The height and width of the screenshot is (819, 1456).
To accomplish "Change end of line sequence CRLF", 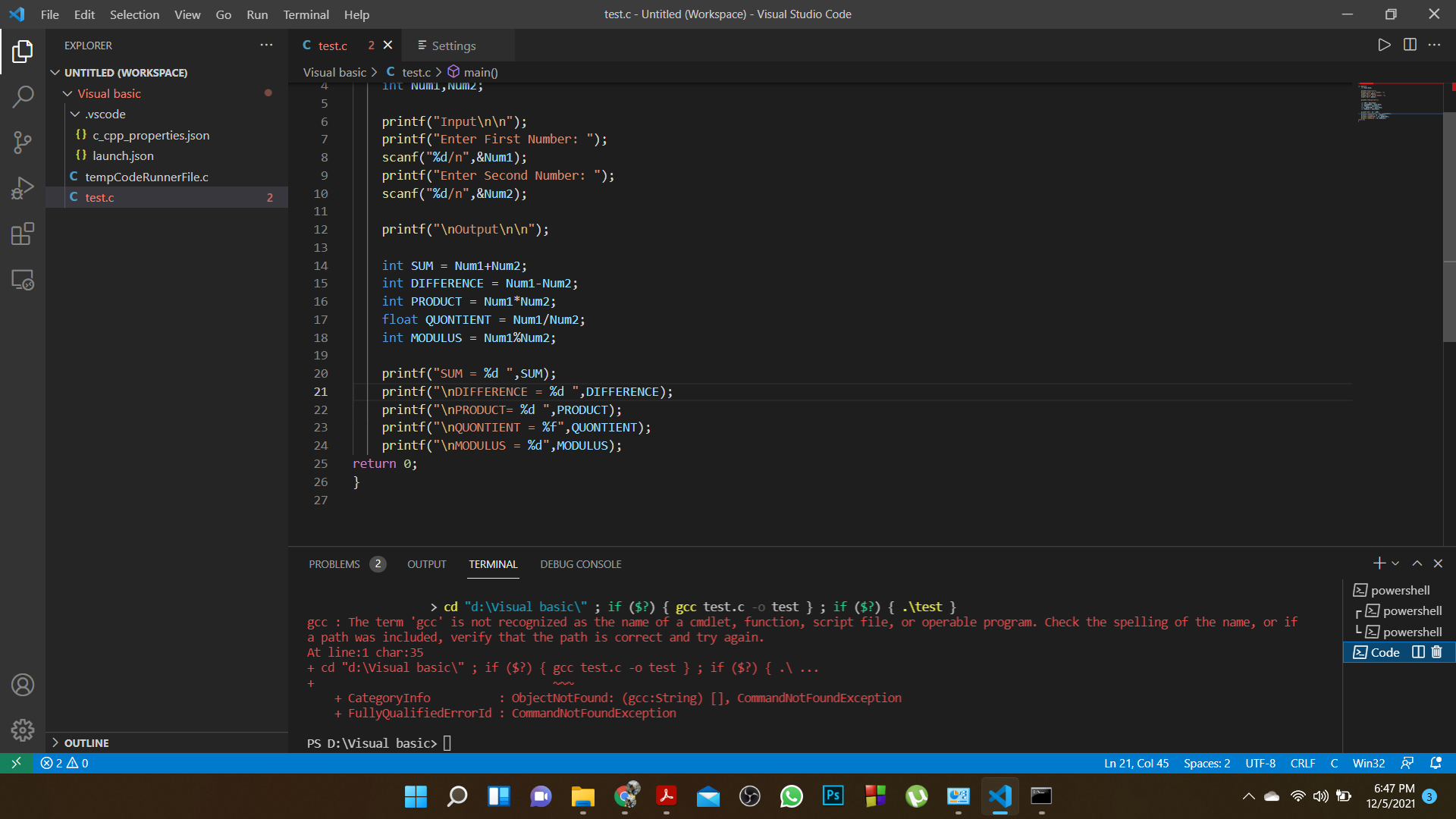I will [1303, 763].
